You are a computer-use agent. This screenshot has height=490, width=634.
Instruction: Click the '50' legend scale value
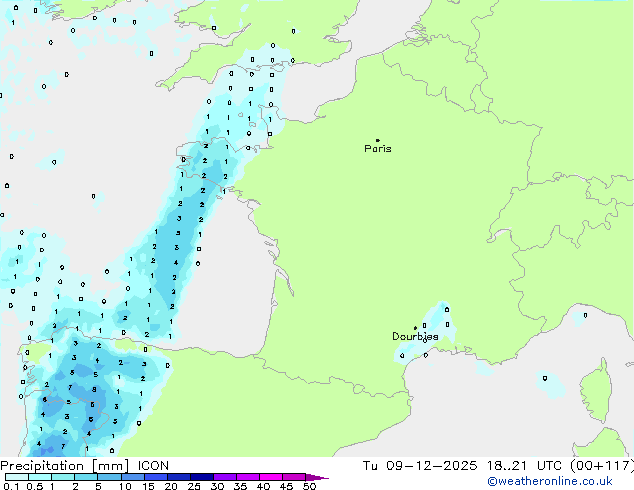coord(309,486)
